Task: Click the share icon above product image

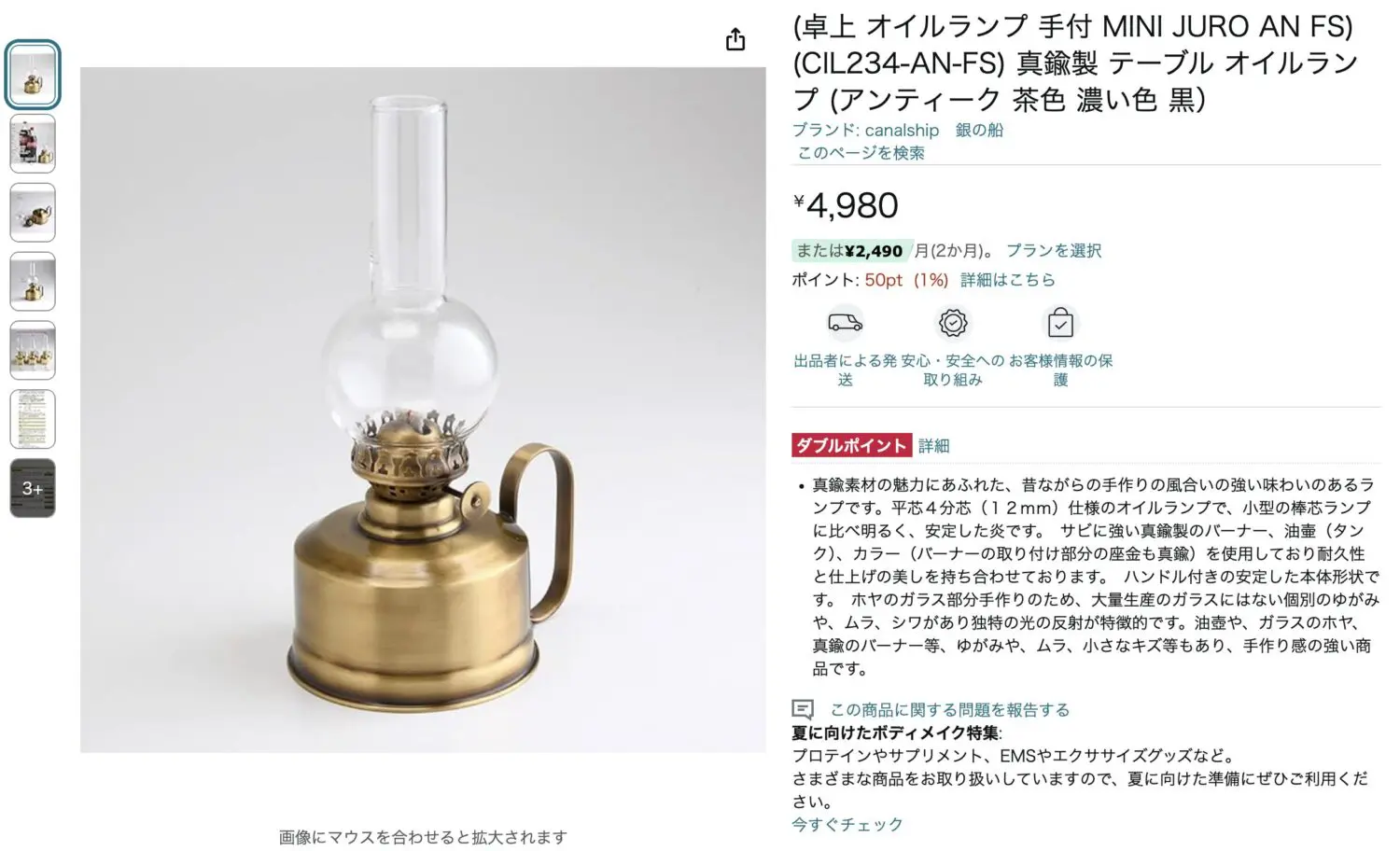Action: (735, 39)
